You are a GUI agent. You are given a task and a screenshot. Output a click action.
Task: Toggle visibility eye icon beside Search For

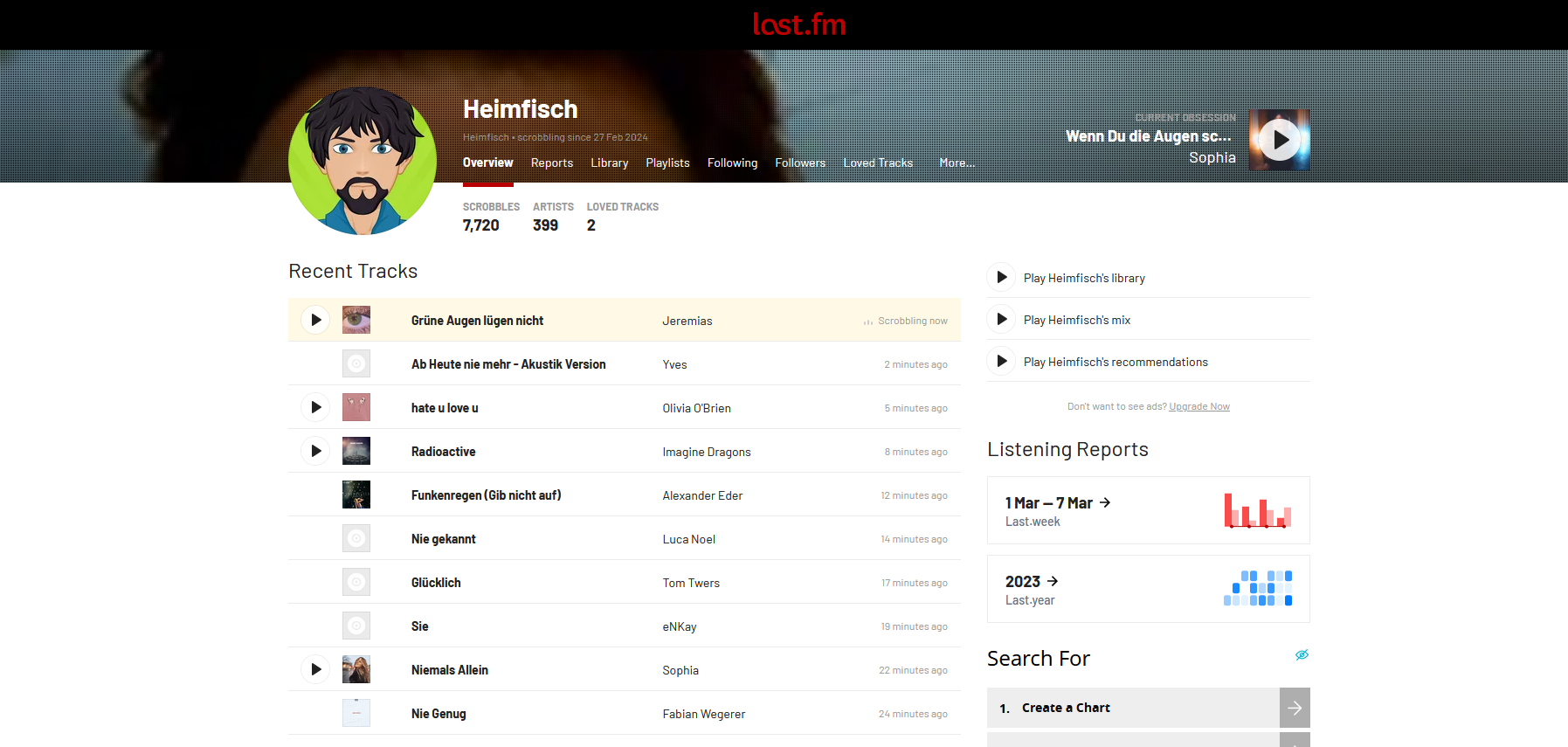(1302, 655)
